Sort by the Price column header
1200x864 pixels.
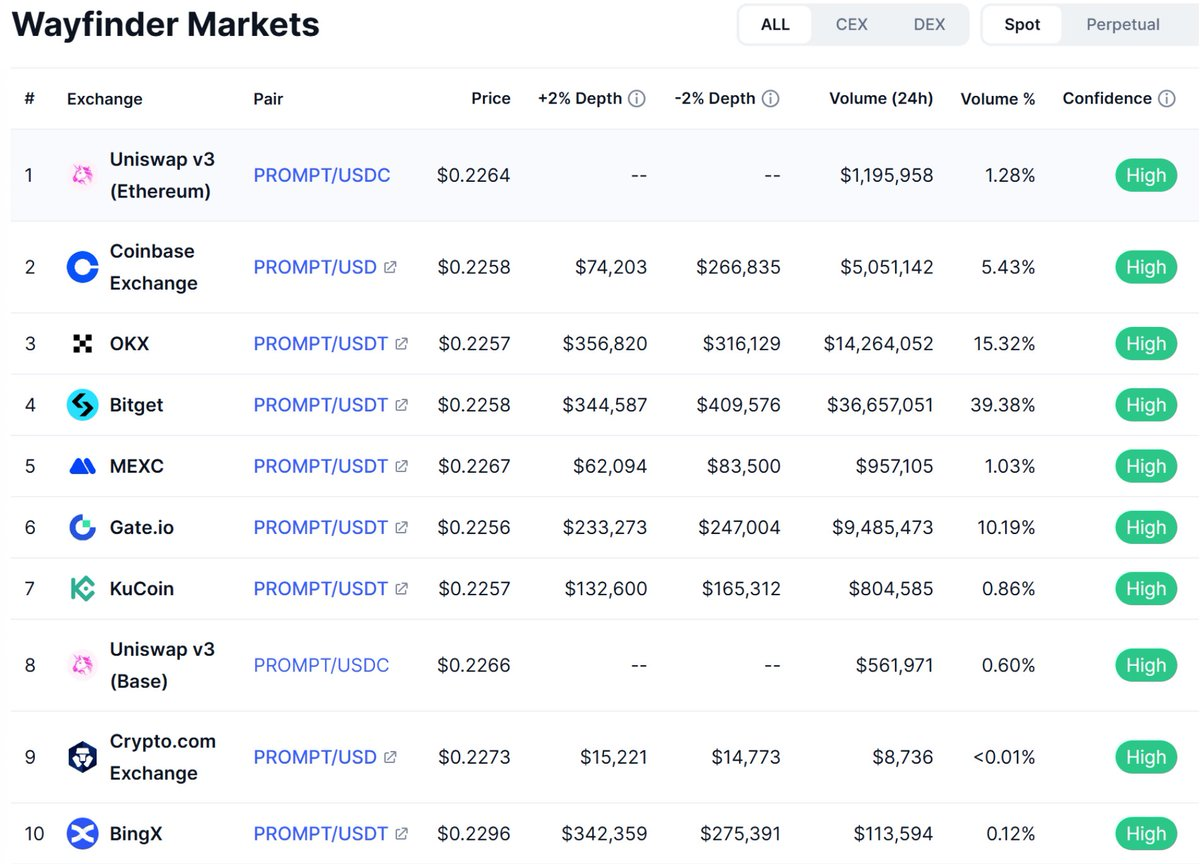tap(491, 99)
